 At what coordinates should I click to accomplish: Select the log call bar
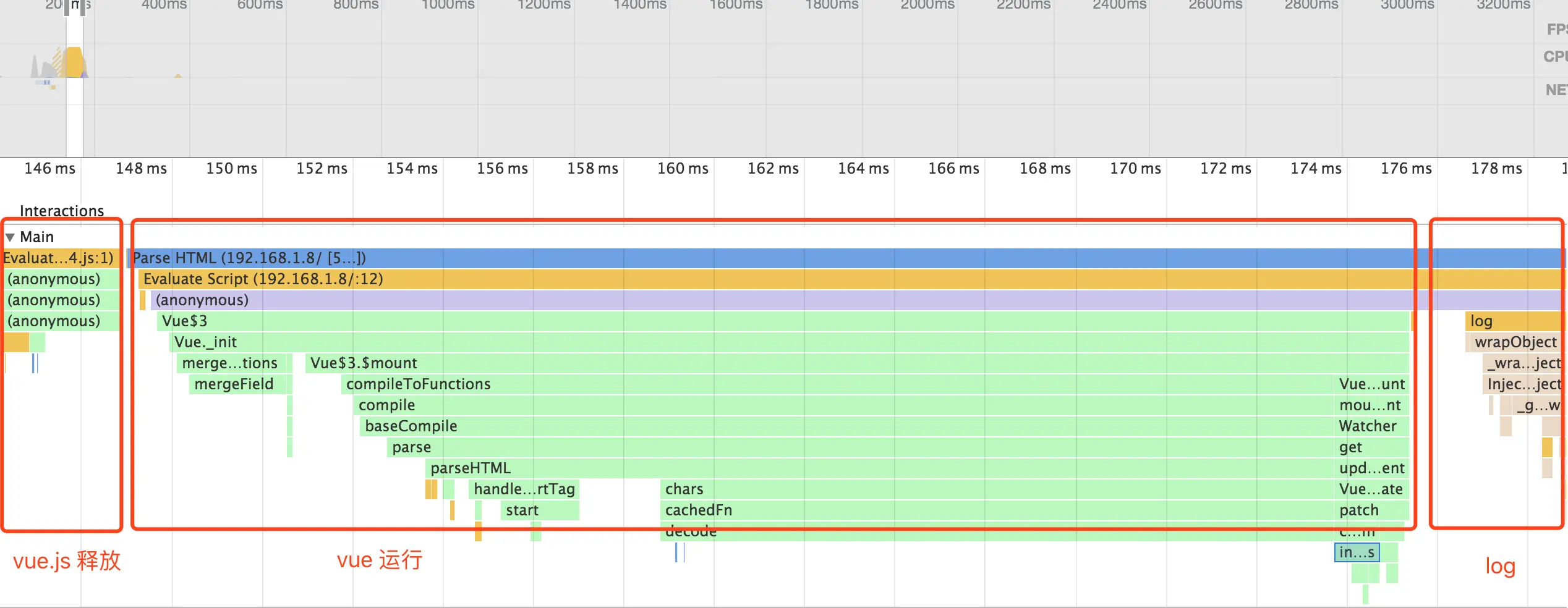[1515, 321]
